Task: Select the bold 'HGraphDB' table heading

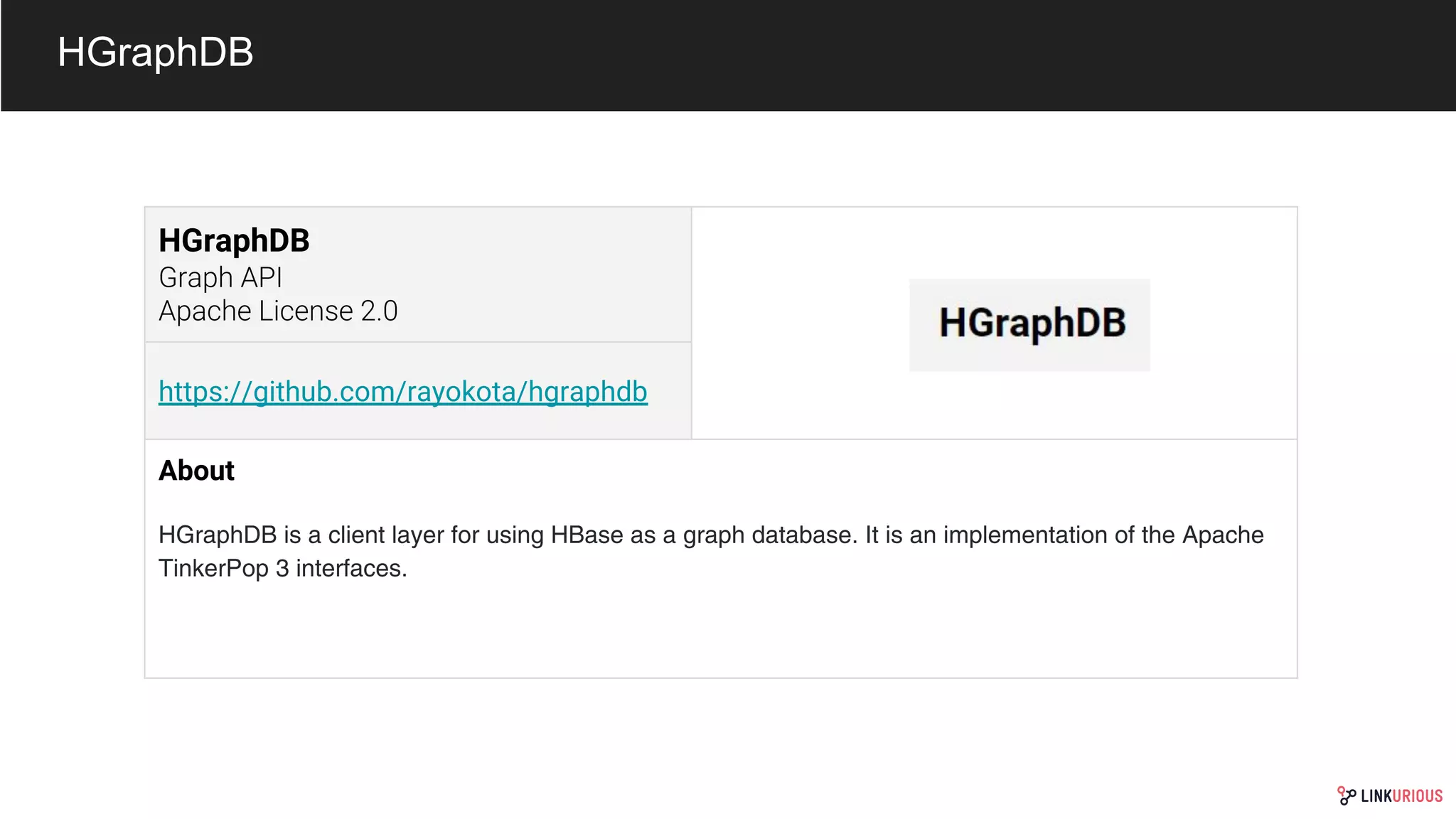Action: pos(234,240)
